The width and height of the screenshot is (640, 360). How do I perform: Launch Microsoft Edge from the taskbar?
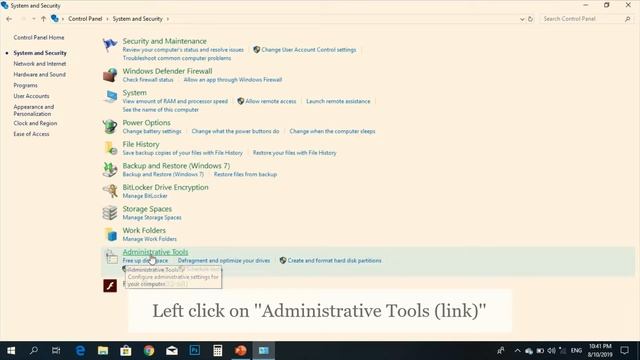click(x=80, y=351)
